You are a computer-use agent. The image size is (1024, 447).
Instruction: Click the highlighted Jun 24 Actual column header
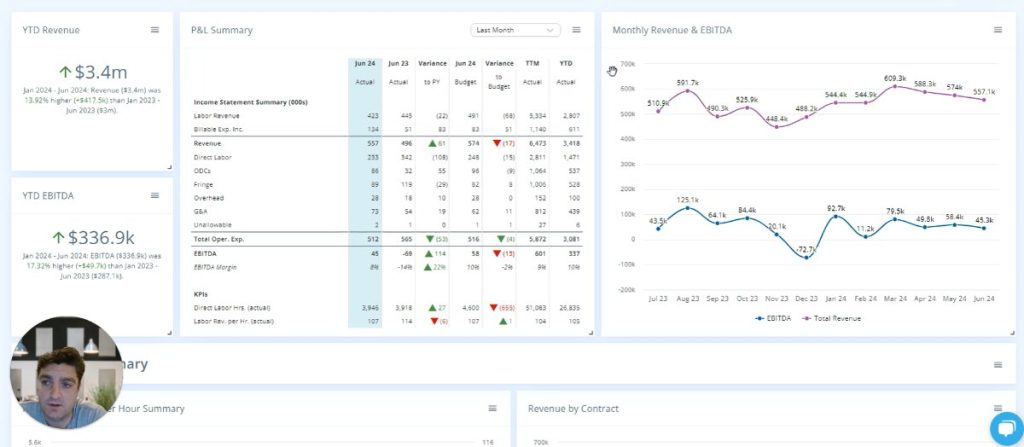pyautogui.click(x=365, y=73)
